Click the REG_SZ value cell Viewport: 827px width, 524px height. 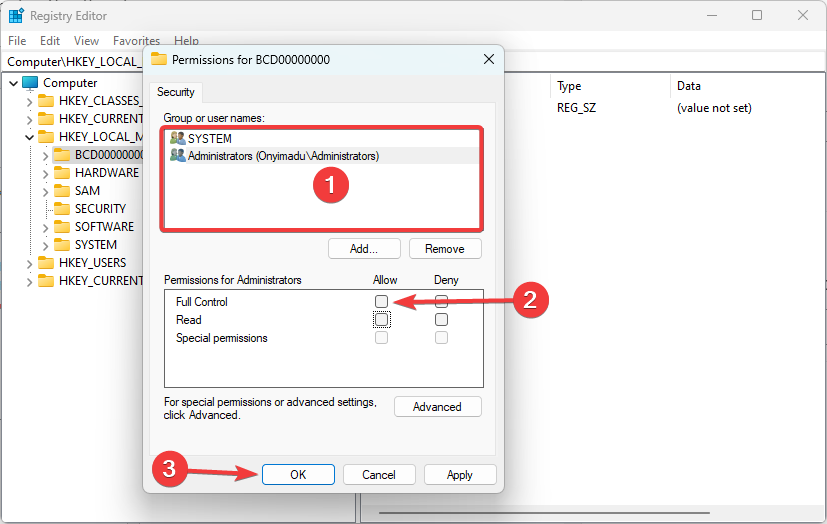(x=576, y=108)
